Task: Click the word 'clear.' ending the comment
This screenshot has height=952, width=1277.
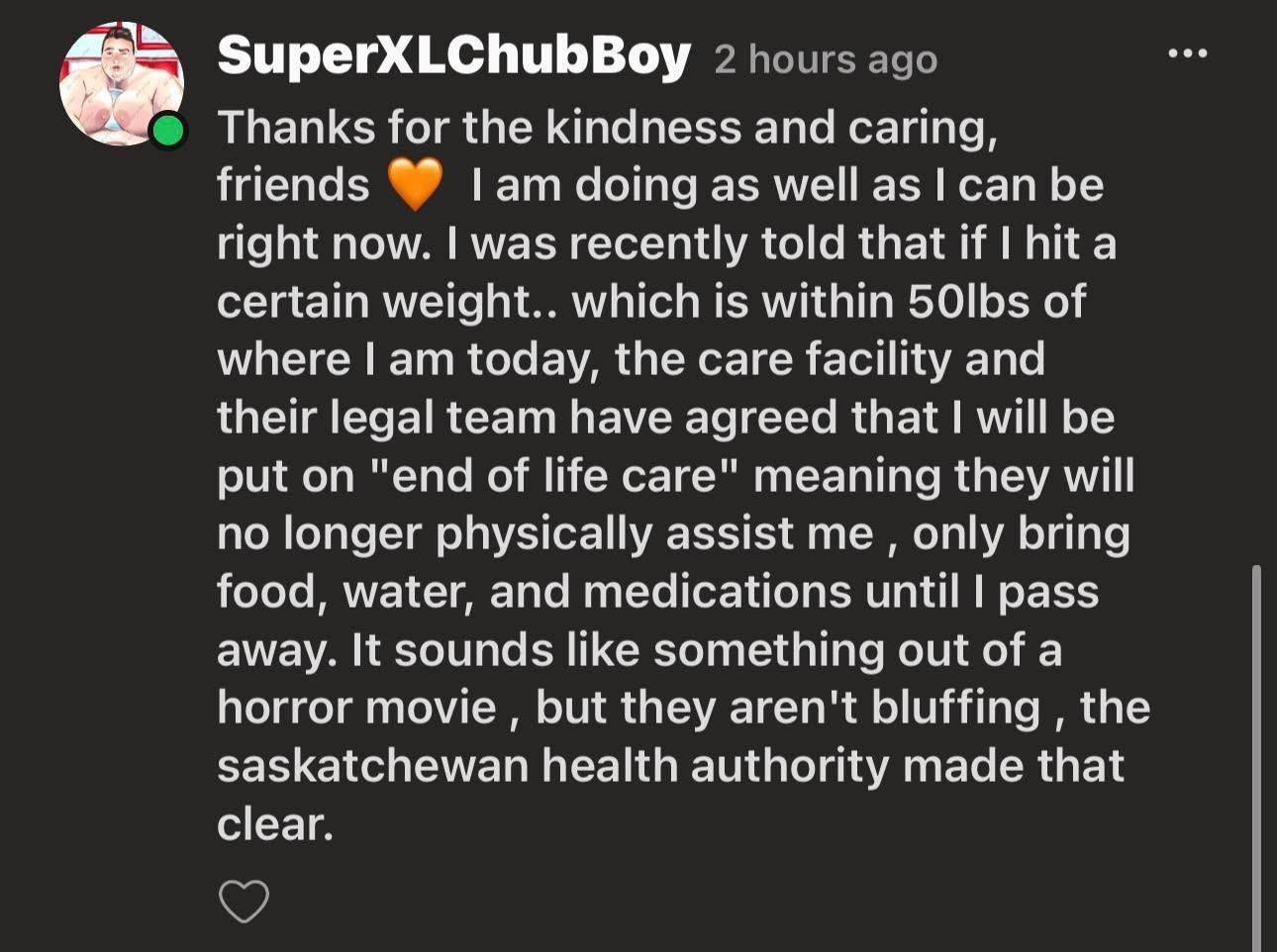Action: pyautogui.click(x=274, y=824)
